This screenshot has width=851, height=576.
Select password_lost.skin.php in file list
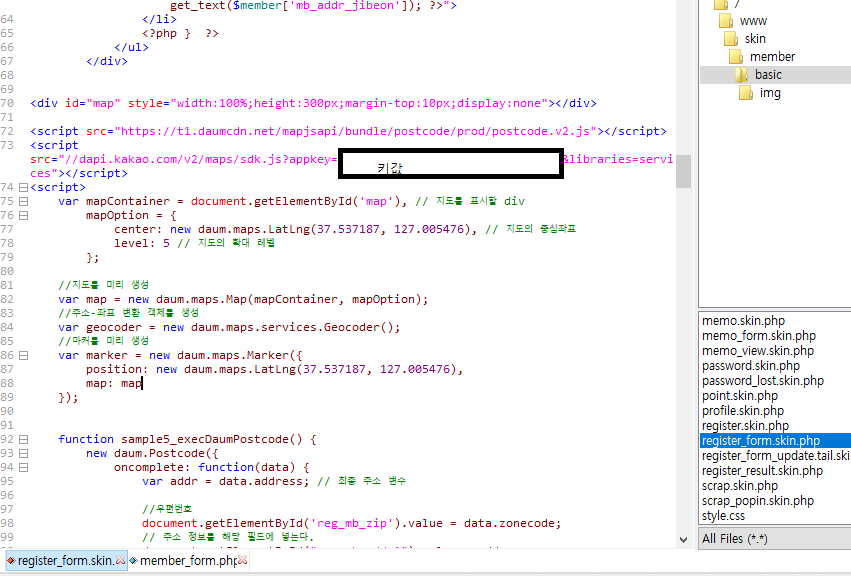[x=762, y=381]
